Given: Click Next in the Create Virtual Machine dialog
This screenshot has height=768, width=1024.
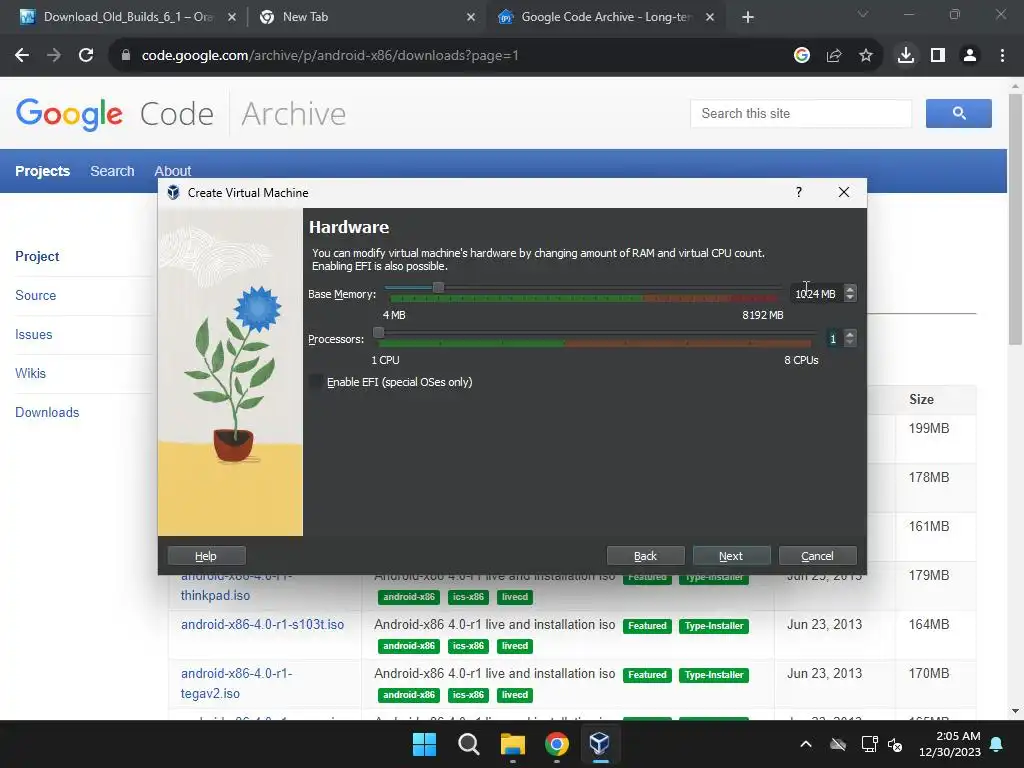Looking at the screenshot, I should tap(731, 556).
